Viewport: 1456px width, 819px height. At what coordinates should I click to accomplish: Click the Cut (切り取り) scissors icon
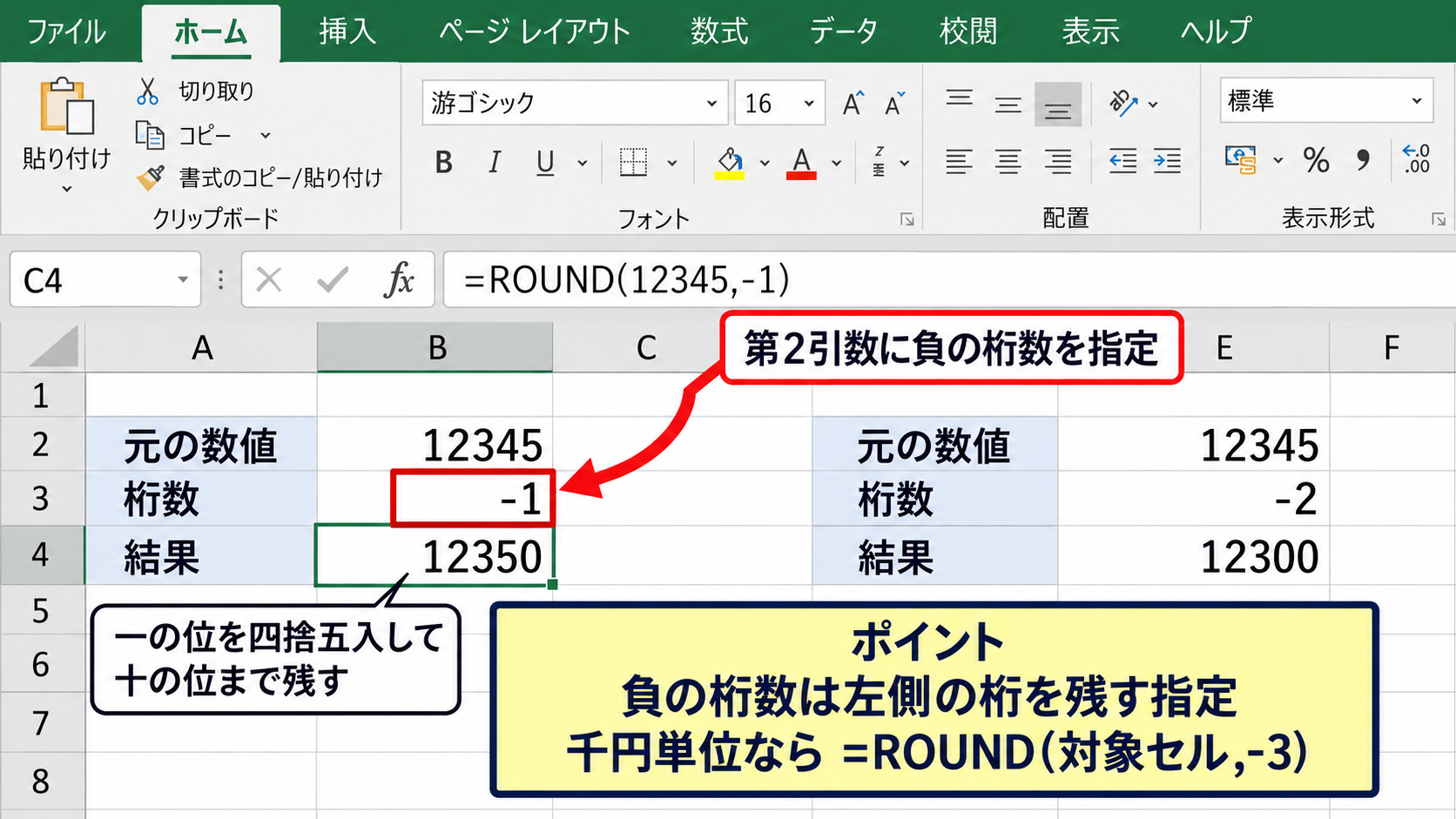click(x=148, y=91)
